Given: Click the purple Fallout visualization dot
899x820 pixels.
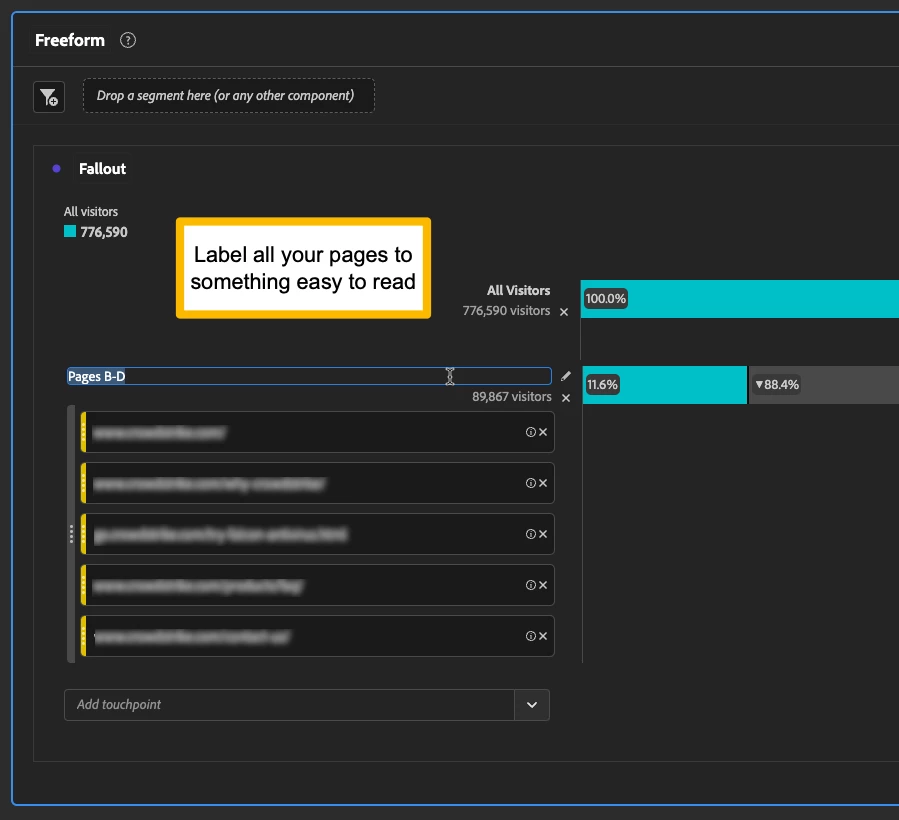Looking at the screenshot, I should pos(56,169).
